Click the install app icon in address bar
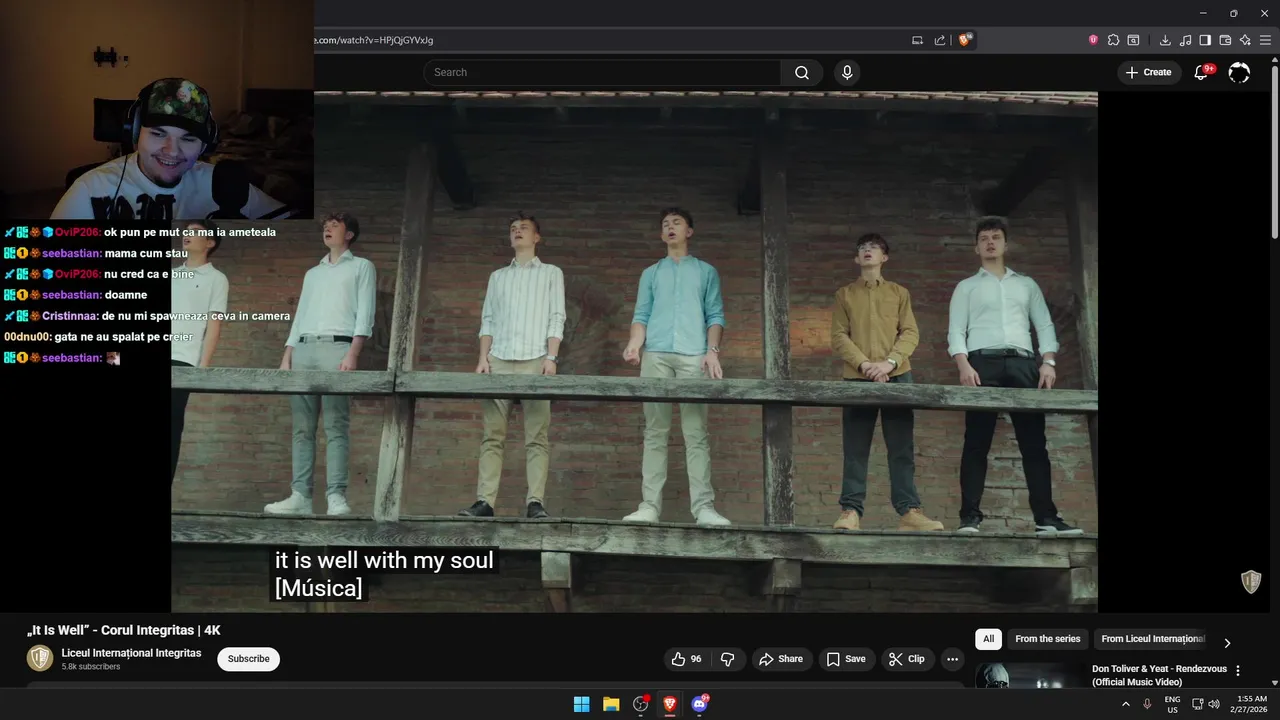 (x=917, y=40)
